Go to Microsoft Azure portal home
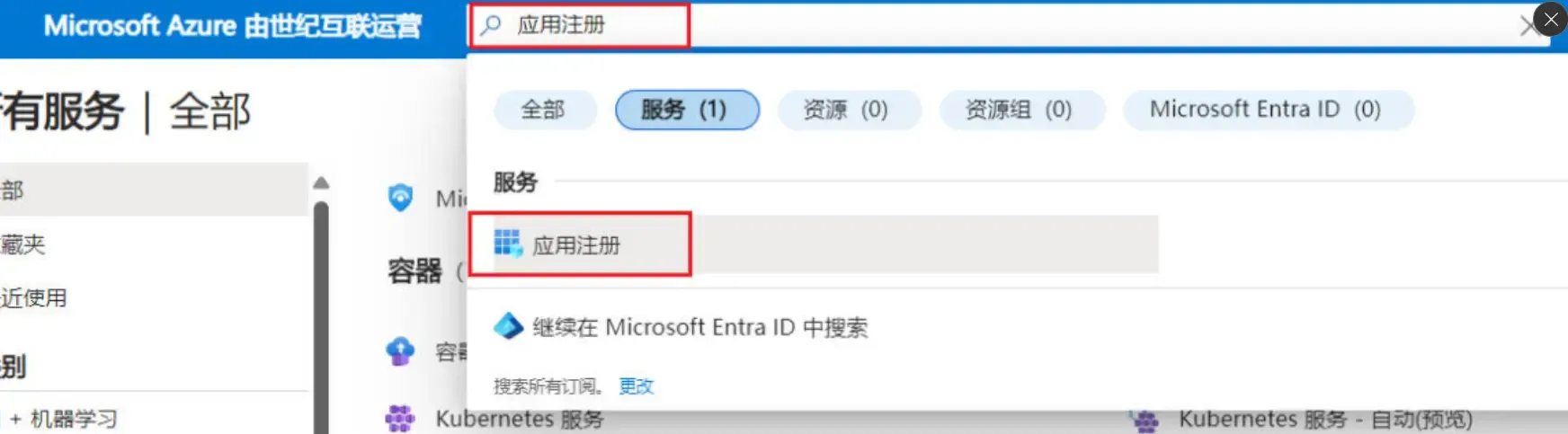This screenshot has width=1568, height=434. (232, 26)
